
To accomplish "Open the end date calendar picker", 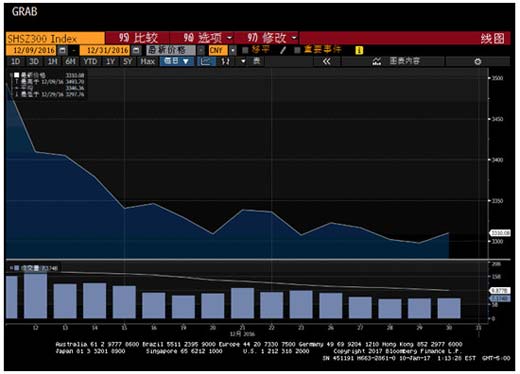I will [x=136, y=50].
